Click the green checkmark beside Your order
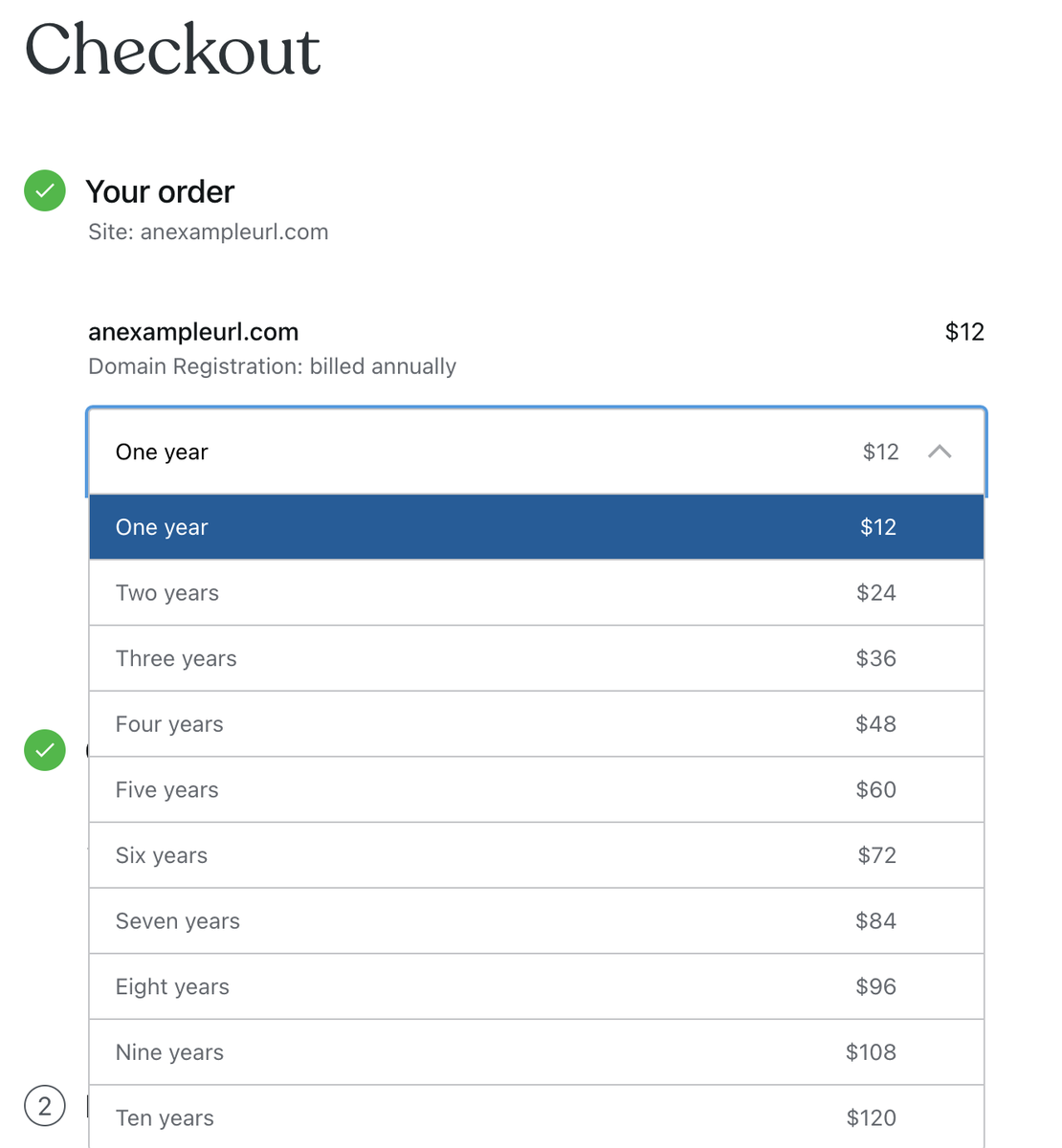 click(45, 190)
